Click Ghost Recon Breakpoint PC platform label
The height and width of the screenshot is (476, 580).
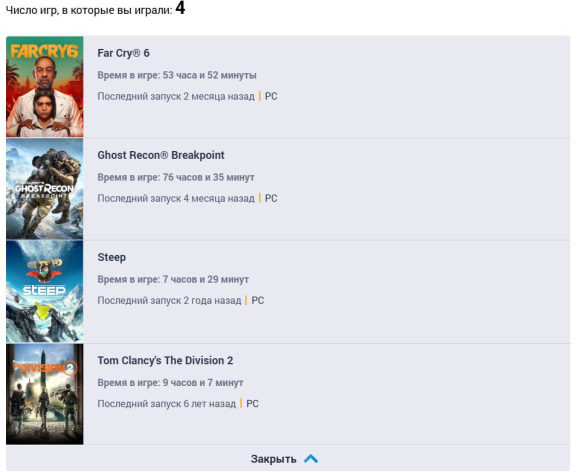(271, 199)
